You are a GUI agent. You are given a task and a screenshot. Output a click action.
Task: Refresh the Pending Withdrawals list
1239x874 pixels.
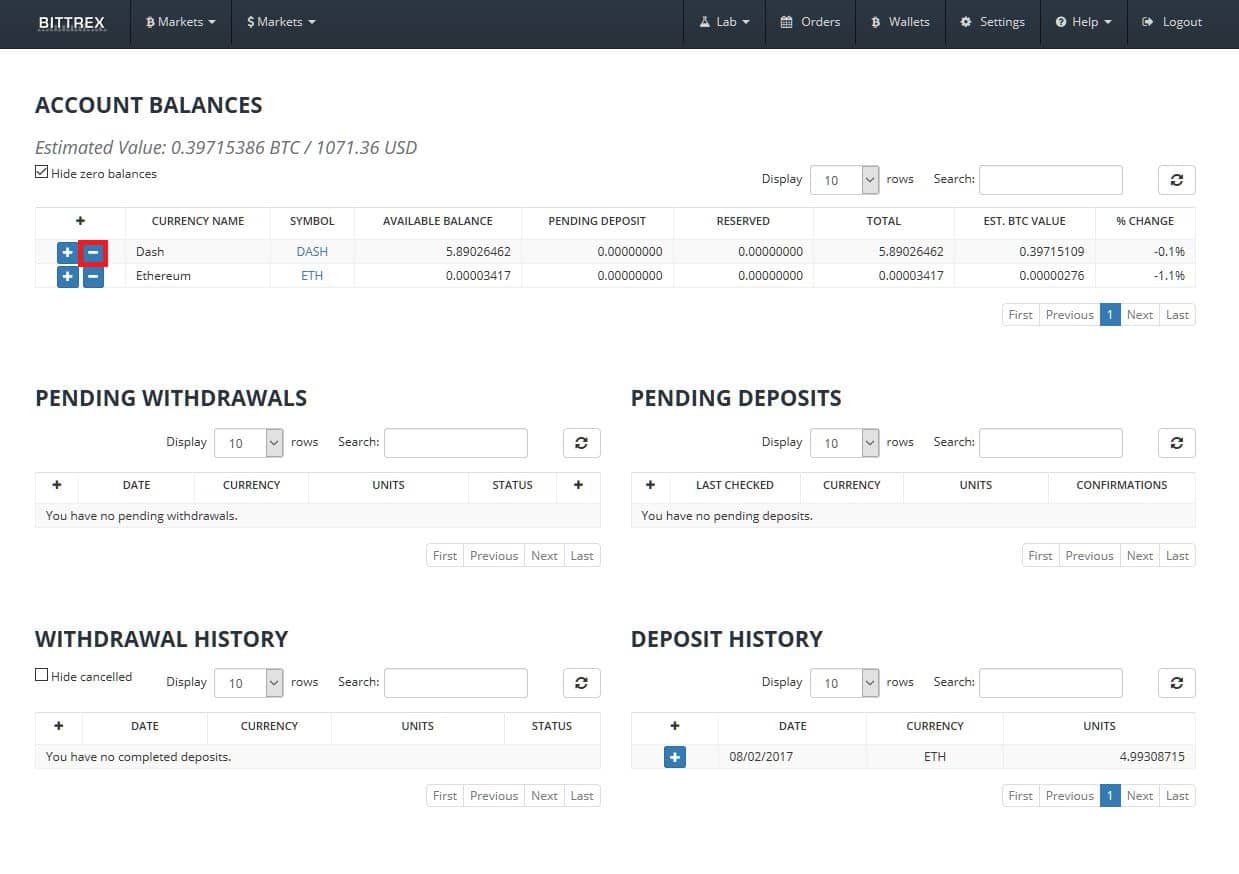(x=581, y=442)
